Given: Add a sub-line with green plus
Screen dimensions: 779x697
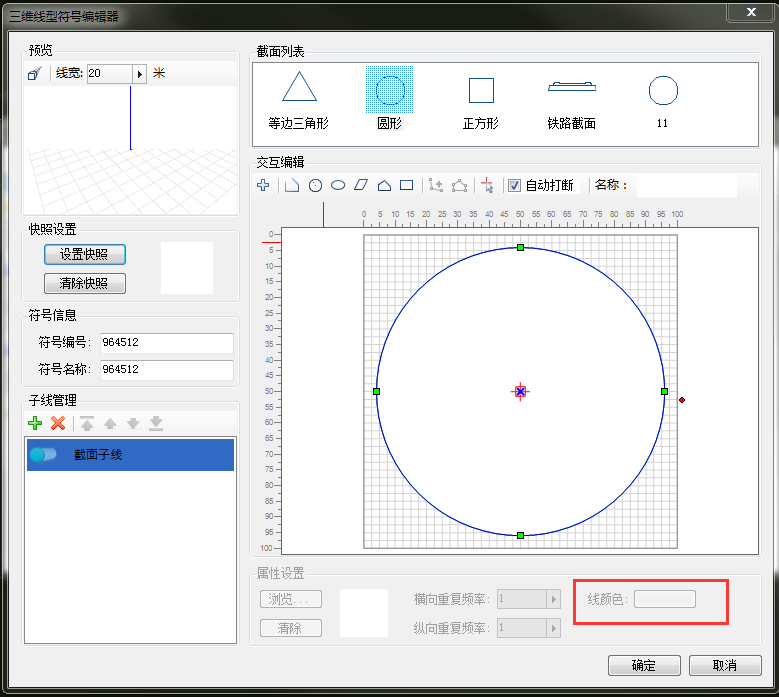Looking at the screenshot, I should coord(35,423).
